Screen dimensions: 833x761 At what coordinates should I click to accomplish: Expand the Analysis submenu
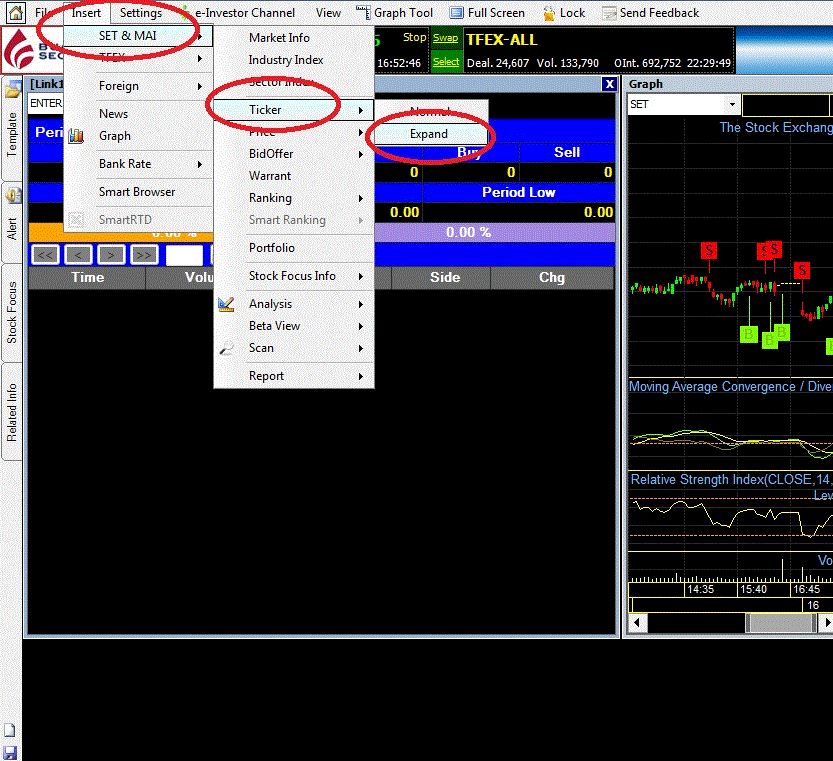(294, 304)
